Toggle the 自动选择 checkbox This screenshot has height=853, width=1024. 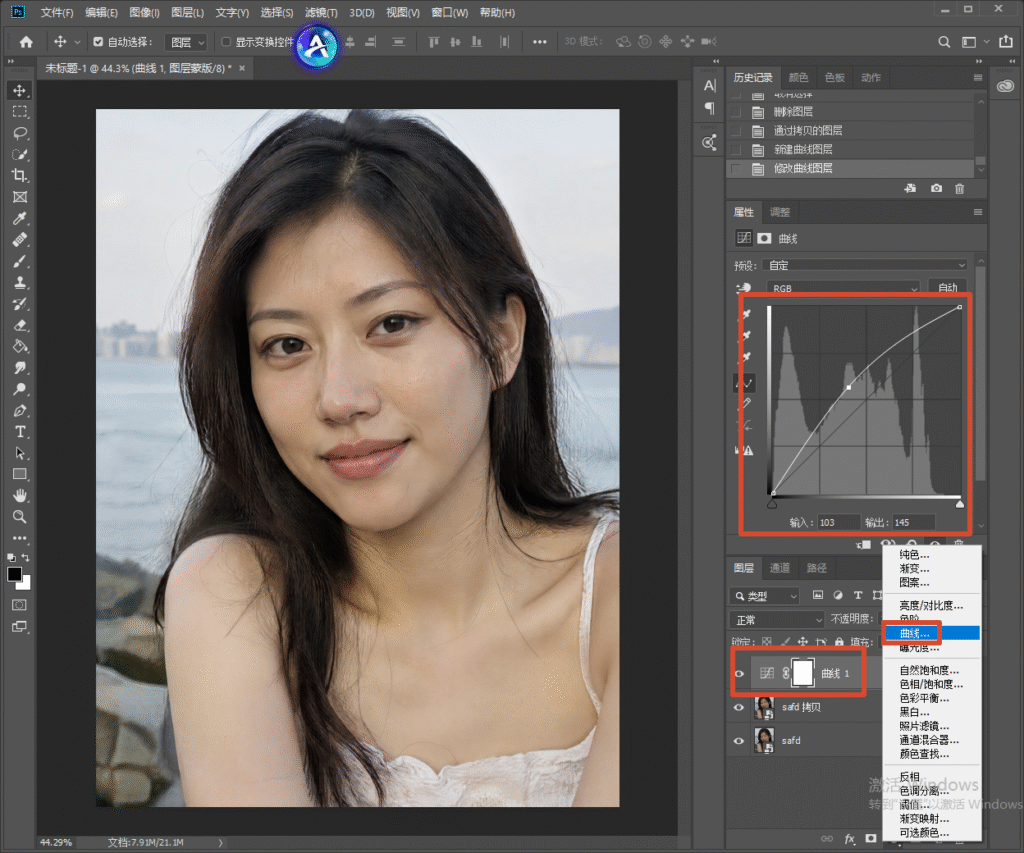click(x=98, y=42)
